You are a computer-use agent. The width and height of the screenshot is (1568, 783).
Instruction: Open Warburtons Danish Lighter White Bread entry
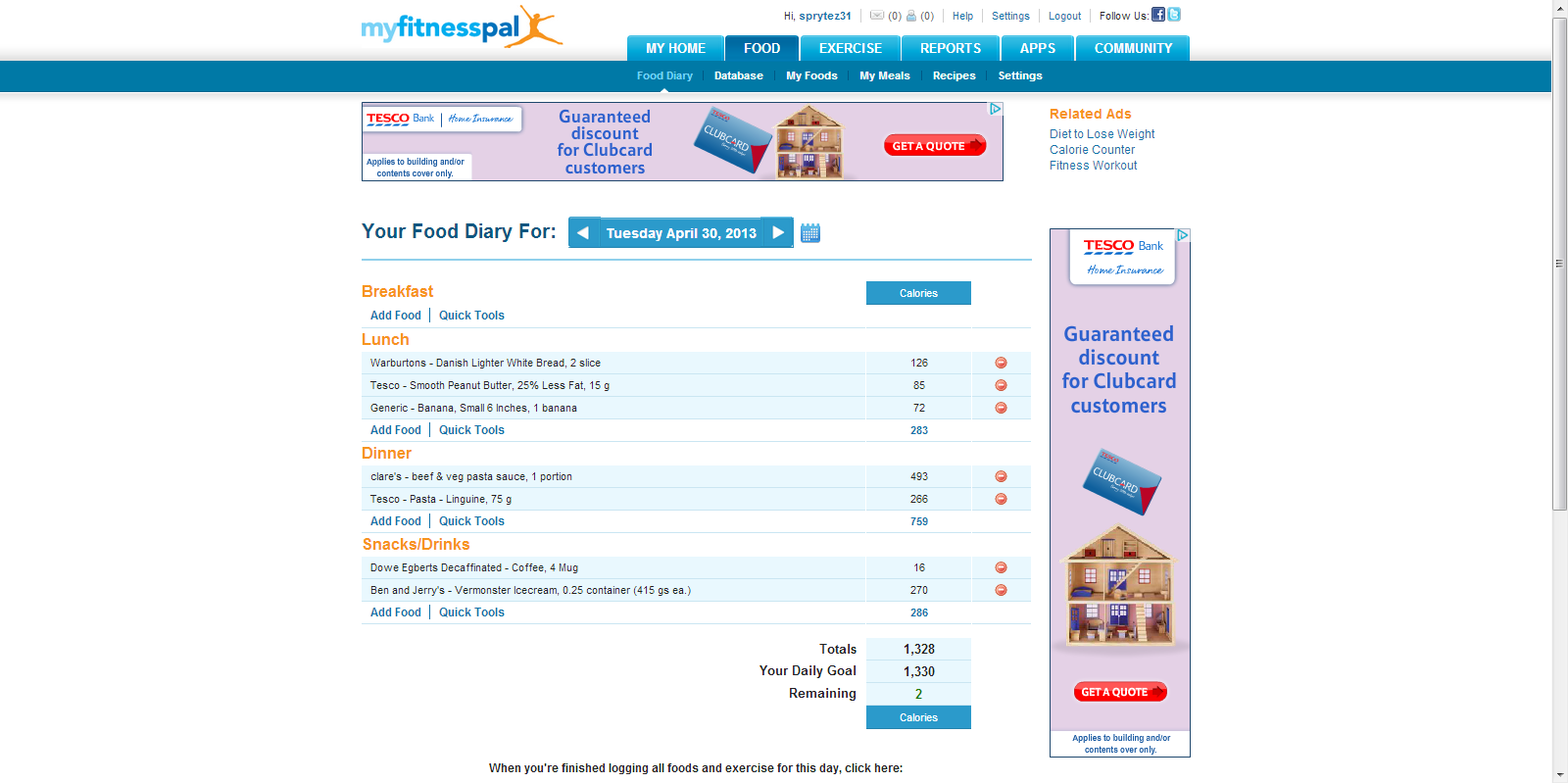485,363
